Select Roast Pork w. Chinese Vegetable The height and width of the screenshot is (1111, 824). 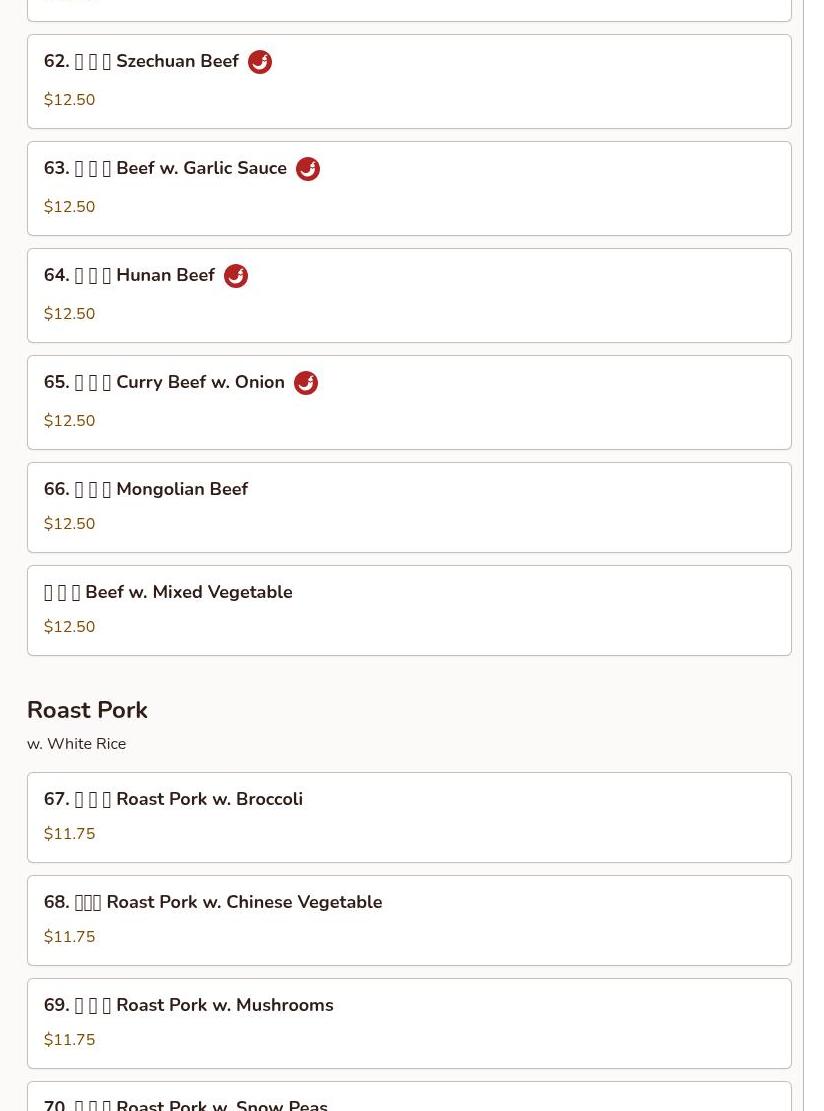(x=409, y=920)
